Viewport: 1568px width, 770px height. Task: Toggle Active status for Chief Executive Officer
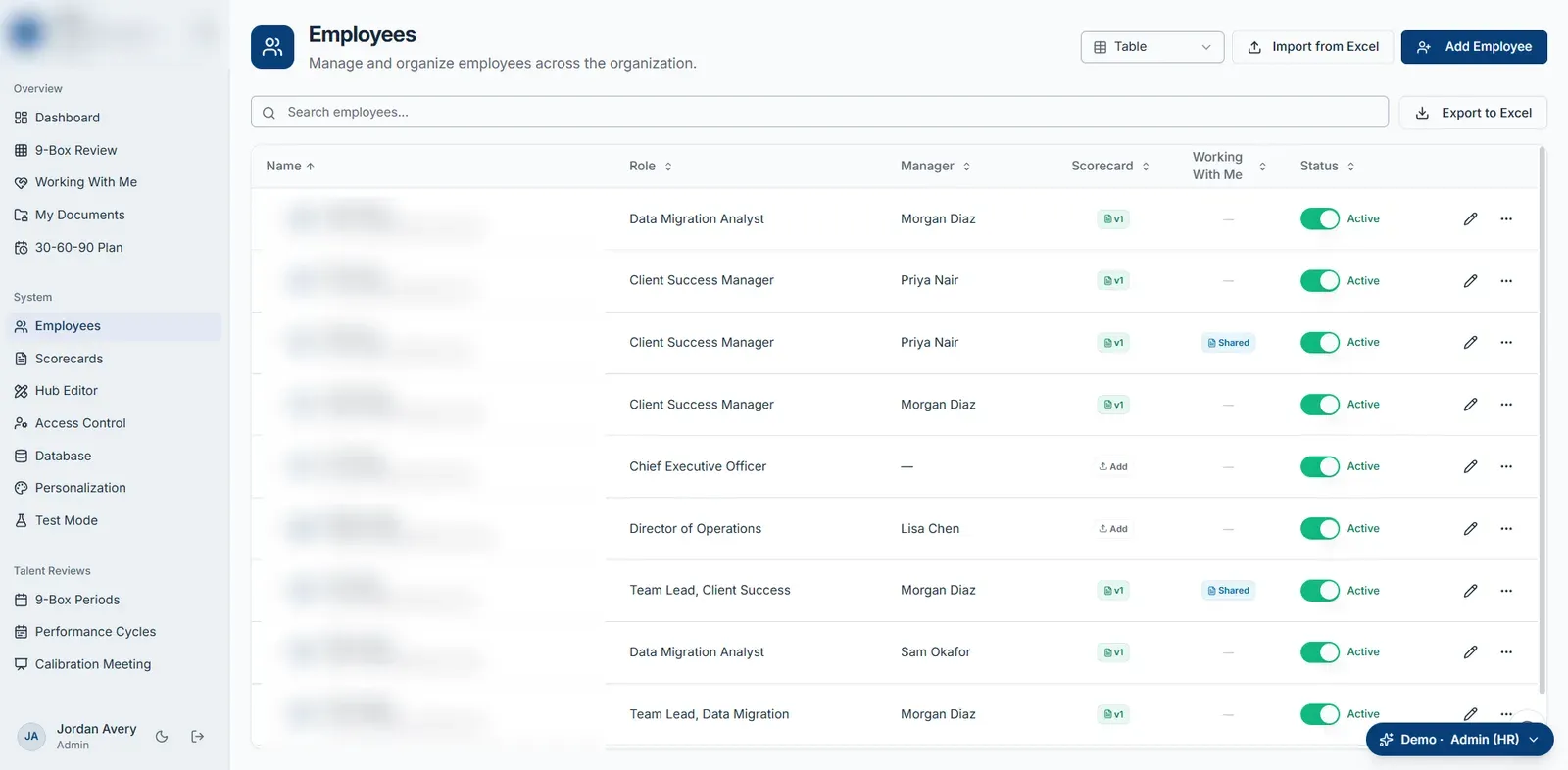tap(1320, 466)
